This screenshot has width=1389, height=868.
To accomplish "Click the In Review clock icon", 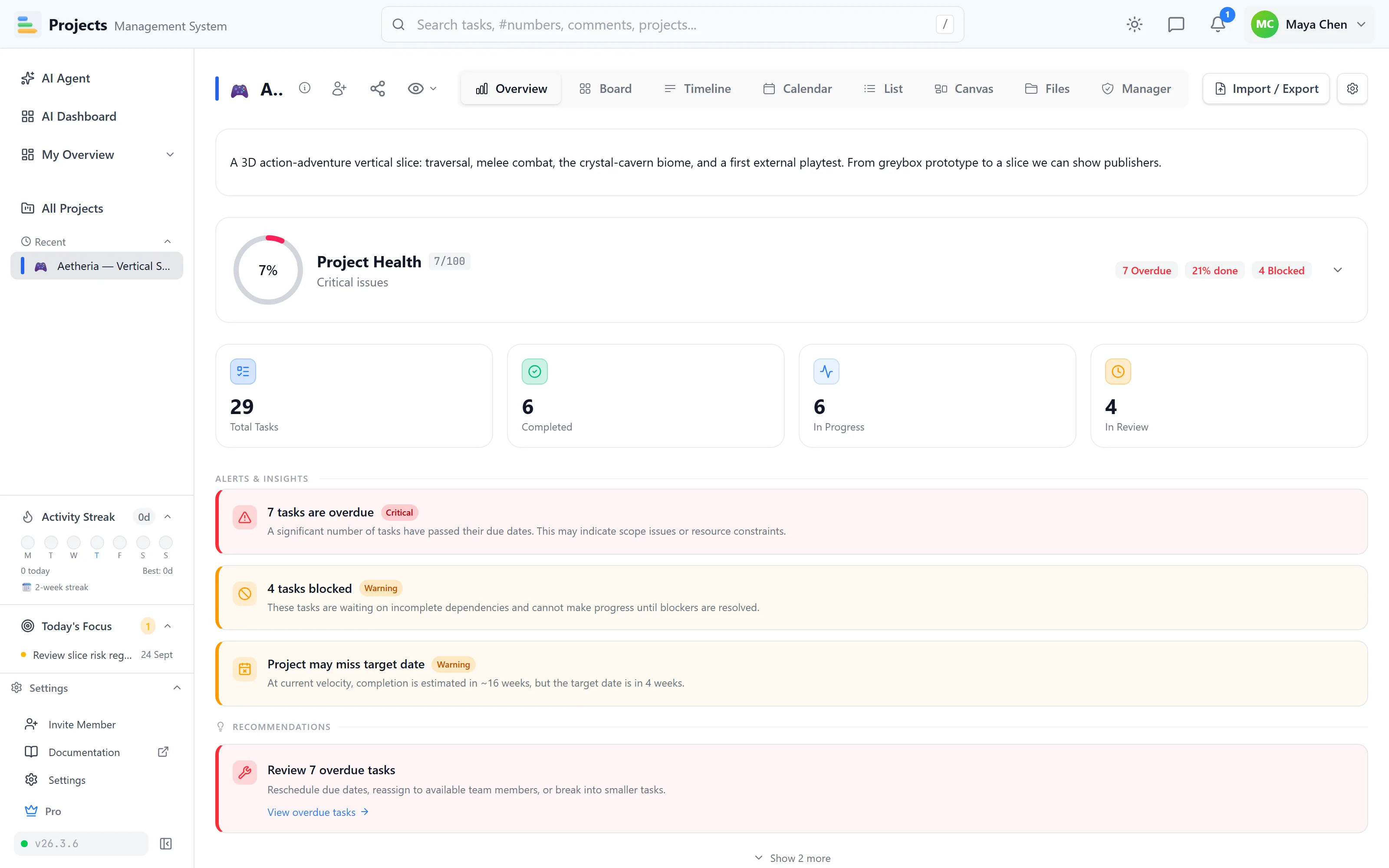I will click(1118, 372).
